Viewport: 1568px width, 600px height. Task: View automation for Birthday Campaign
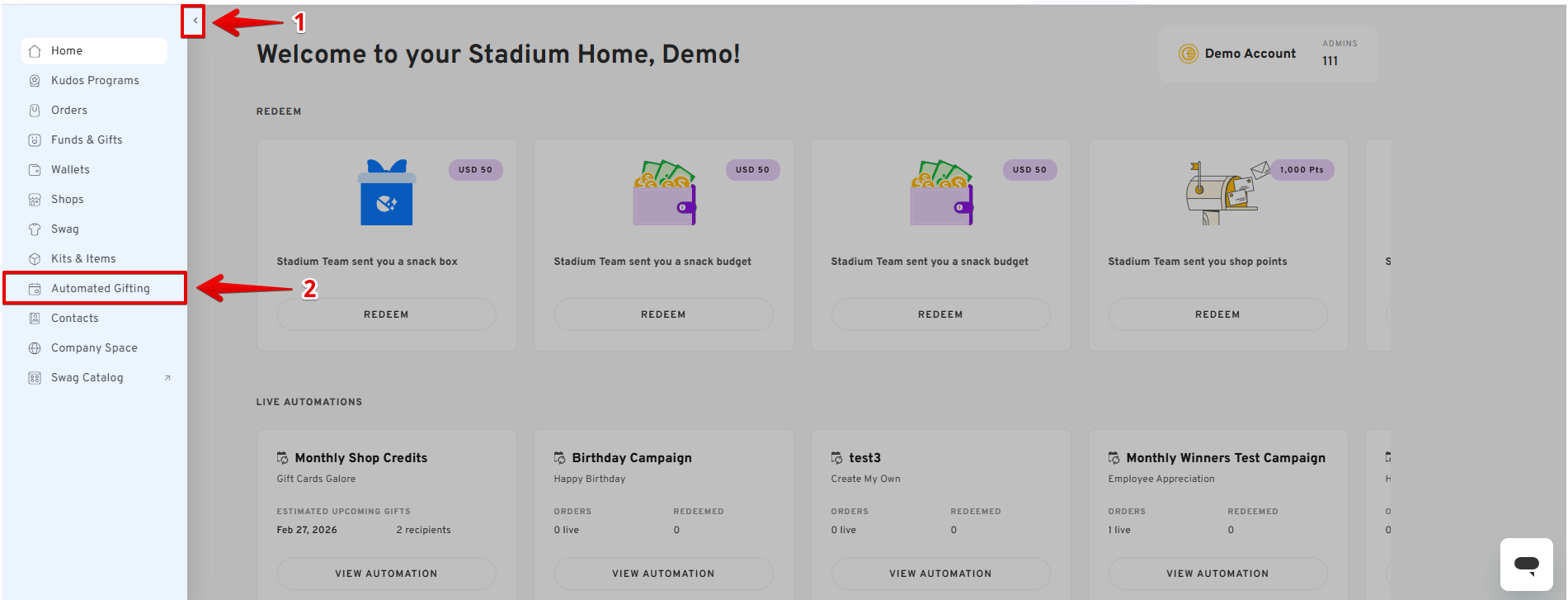click(x=663, y=574)
